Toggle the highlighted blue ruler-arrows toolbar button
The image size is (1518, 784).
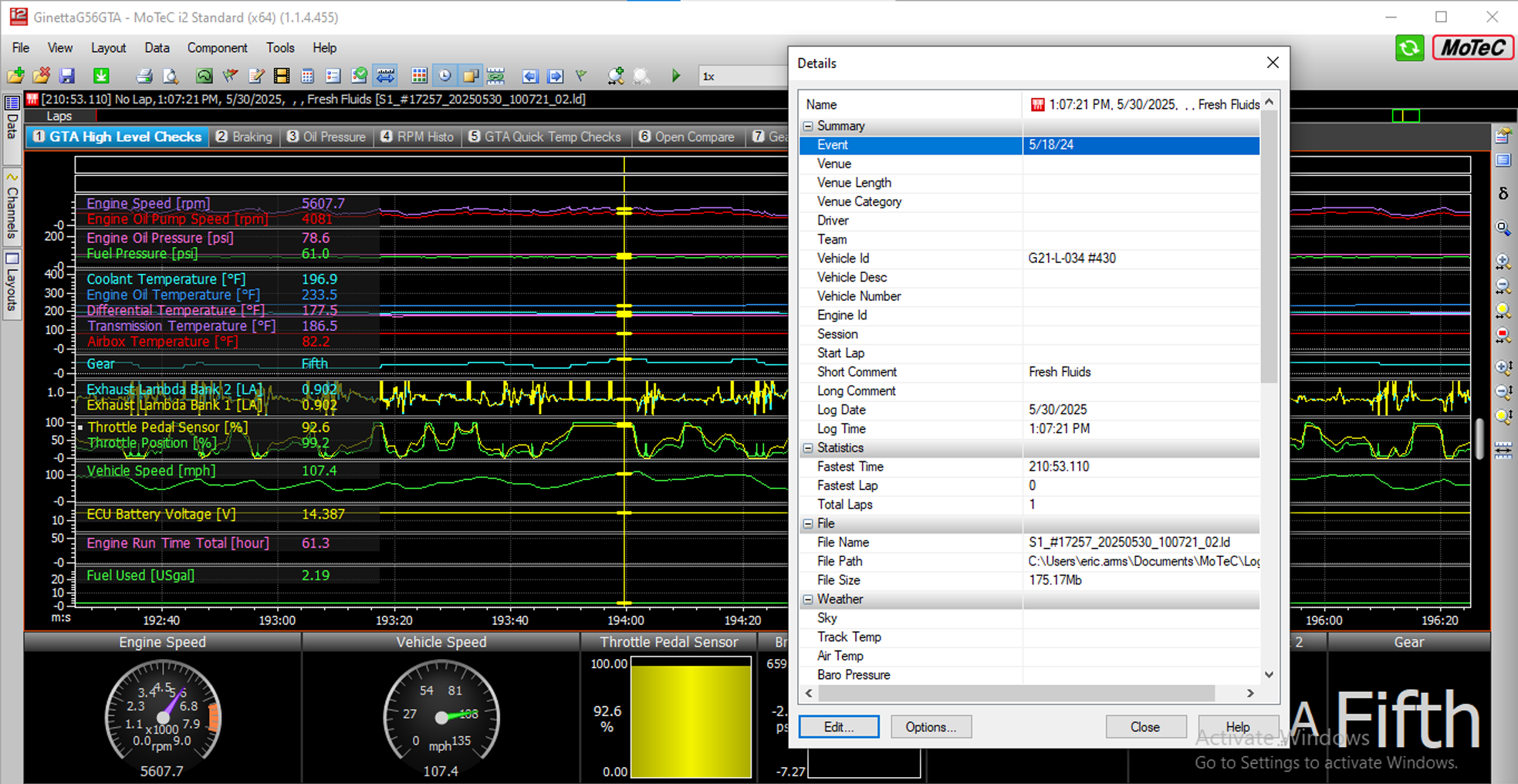tap(385, 76)
